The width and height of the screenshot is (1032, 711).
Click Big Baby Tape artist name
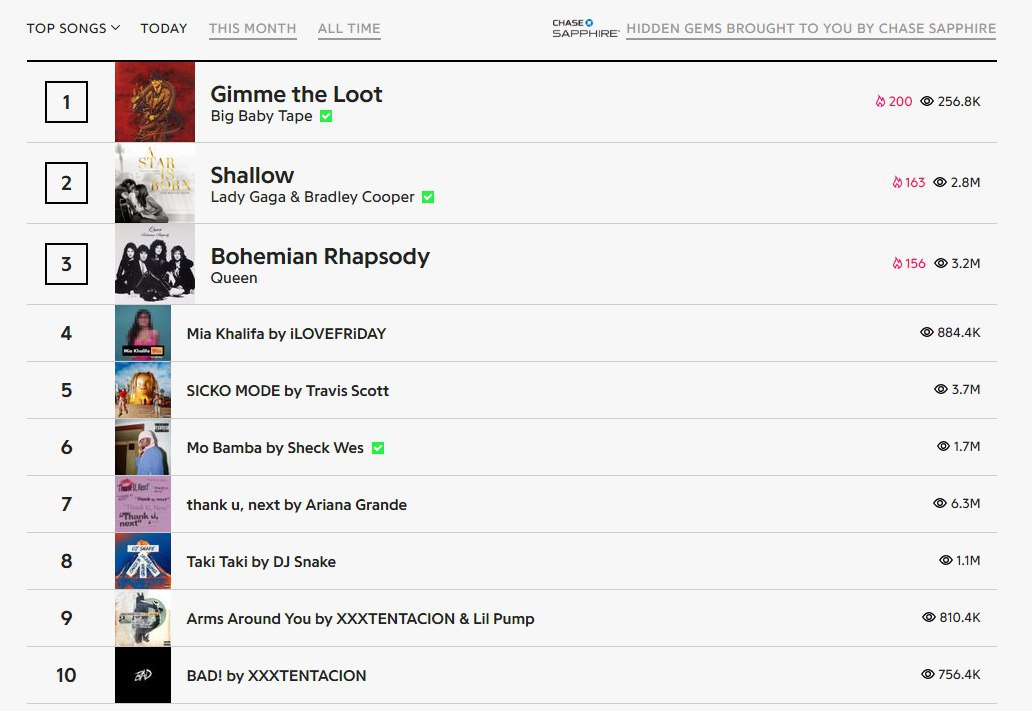coord(261,116)
